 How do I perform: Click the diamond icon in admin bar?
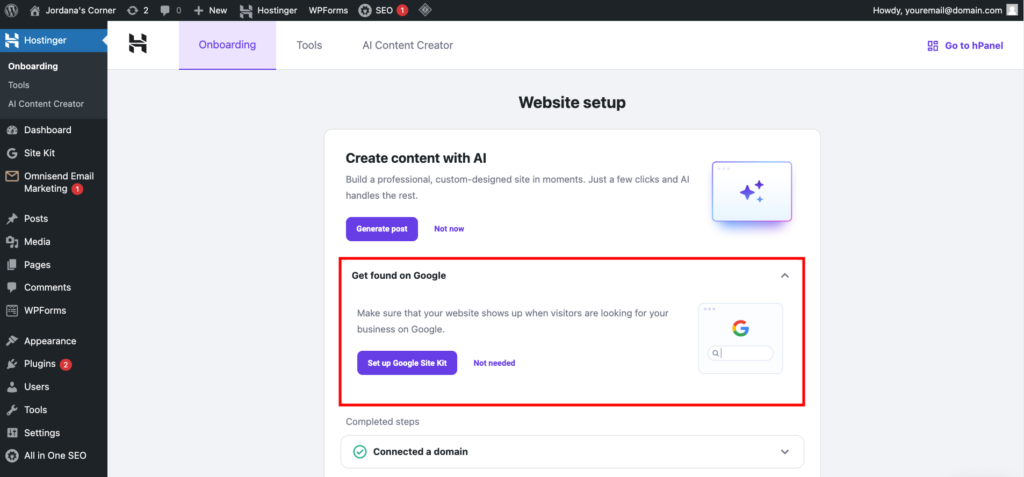point(425,10)
